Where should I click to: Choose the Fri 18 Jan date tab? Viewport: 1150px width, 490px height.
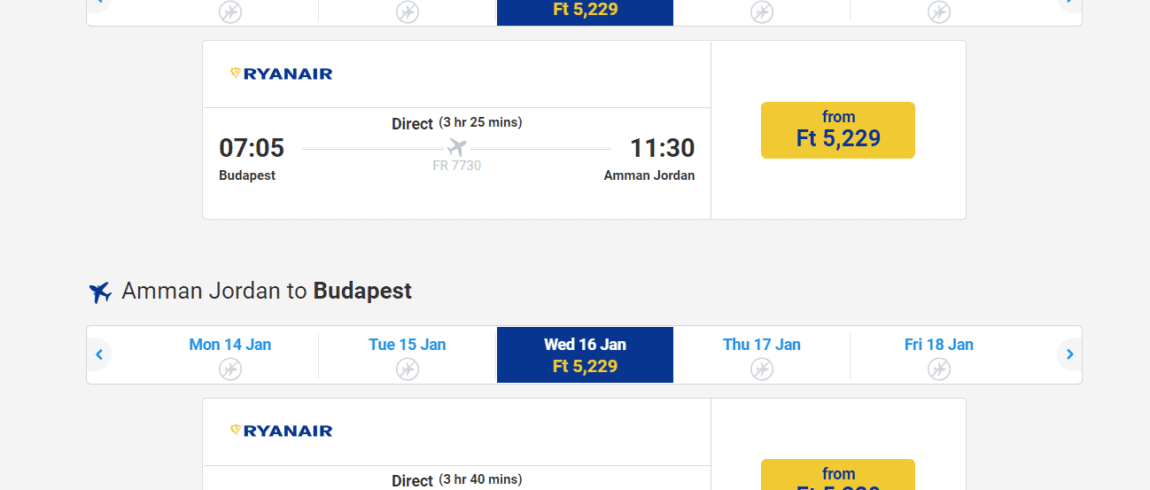pos(939,355)
